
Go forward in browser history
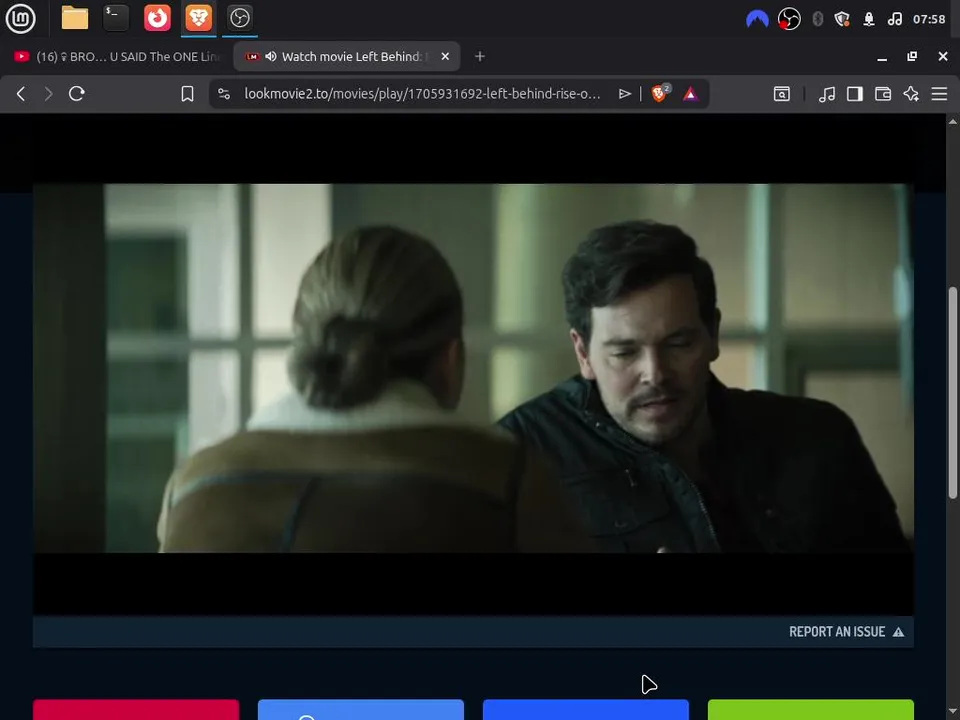point(48,94)
